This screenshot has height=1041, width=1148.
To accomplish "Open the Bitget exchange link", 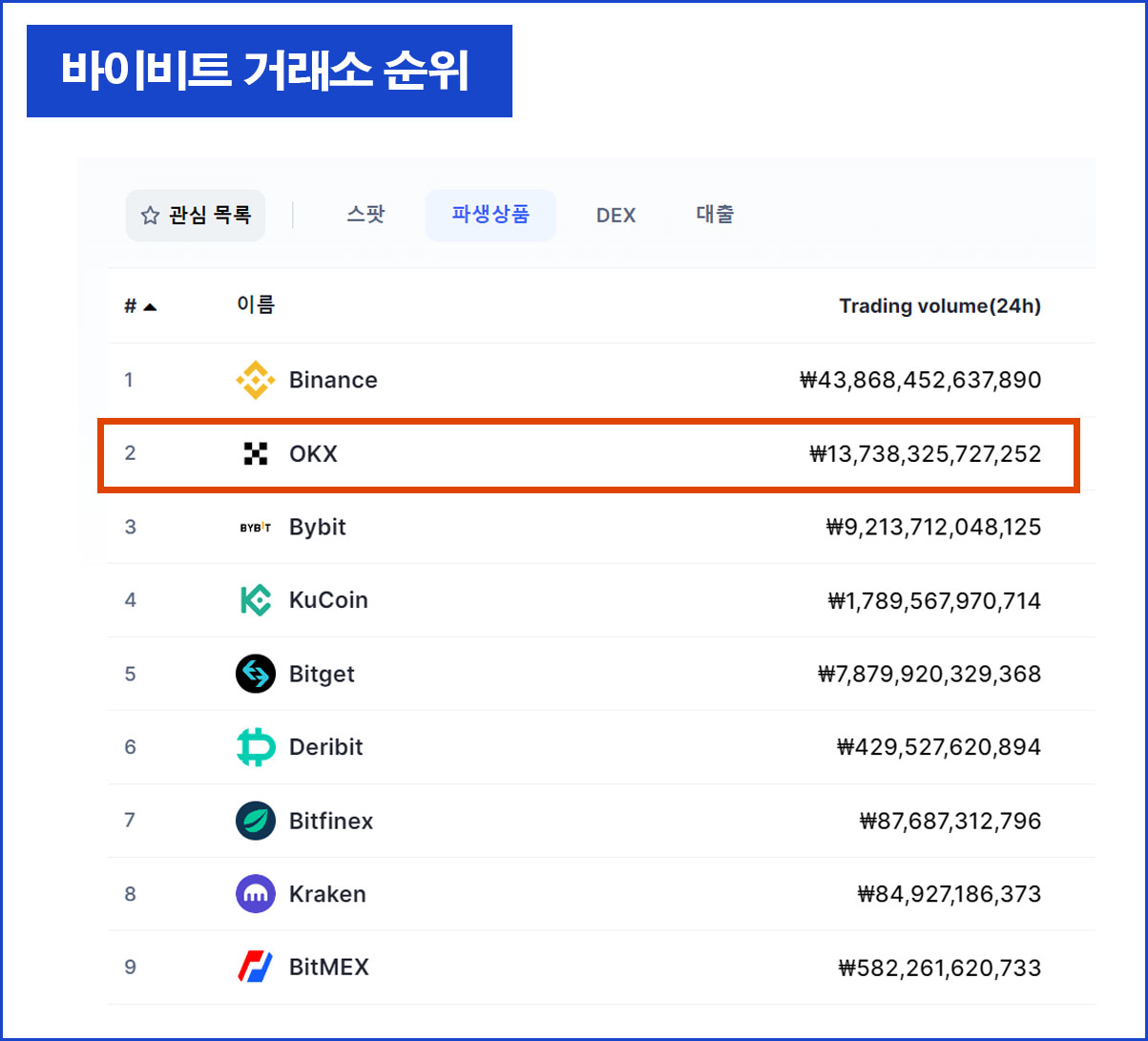I will (322, 674).
